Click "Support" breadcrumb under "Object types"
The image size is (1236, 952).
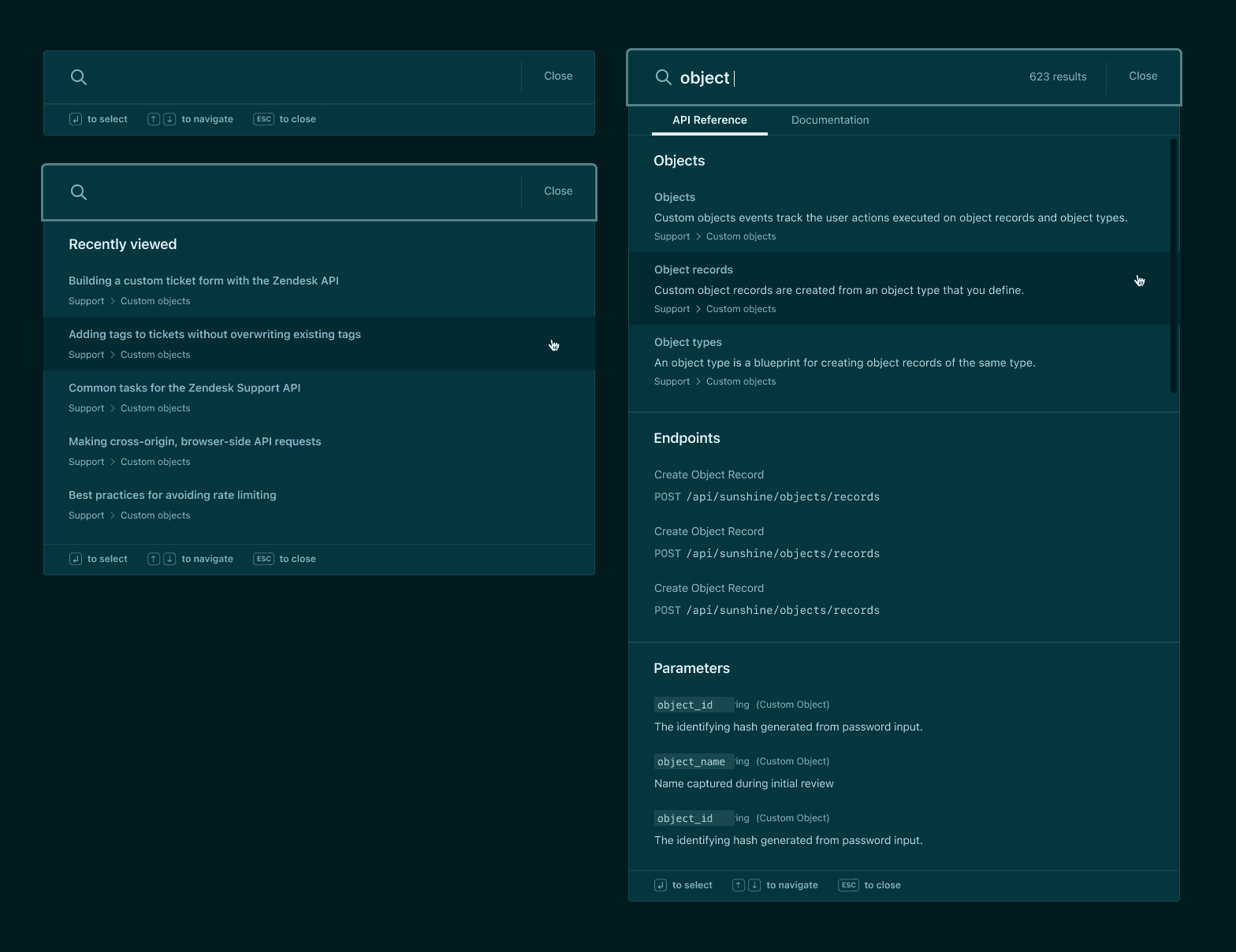672,381
